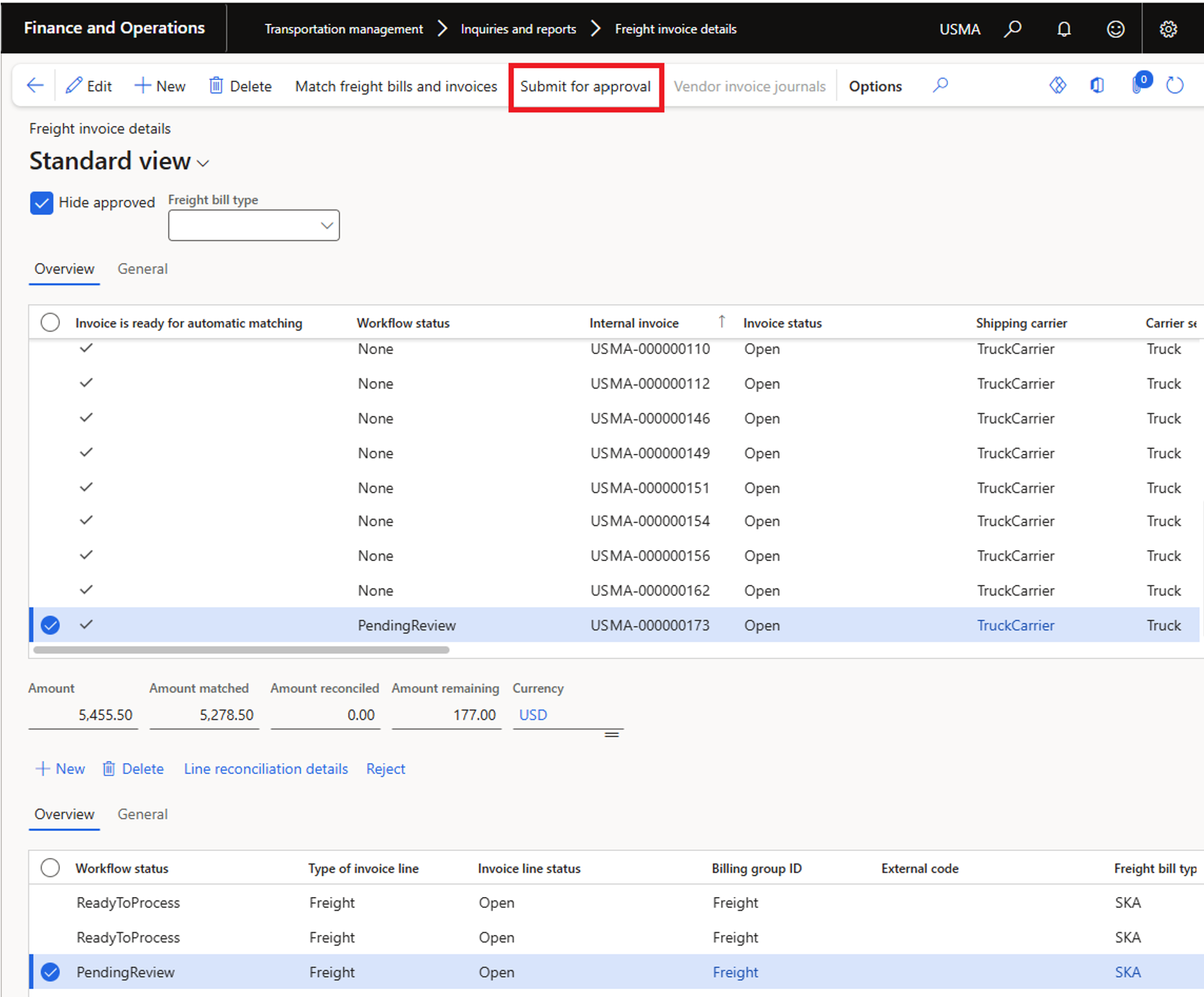Toggle Hide approved checkbox

point(42,203)
